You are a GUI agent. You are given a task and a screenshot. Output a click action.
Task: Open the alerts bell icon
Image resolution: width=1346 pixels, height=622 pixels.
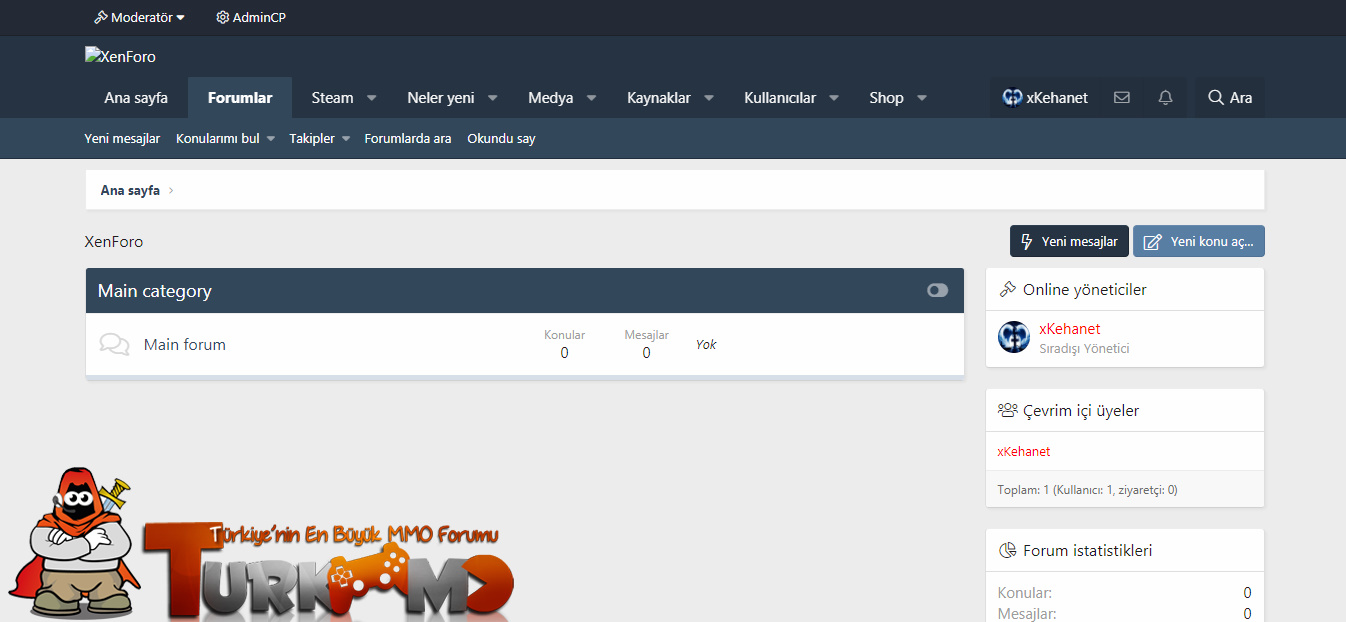pos(1165,98)
